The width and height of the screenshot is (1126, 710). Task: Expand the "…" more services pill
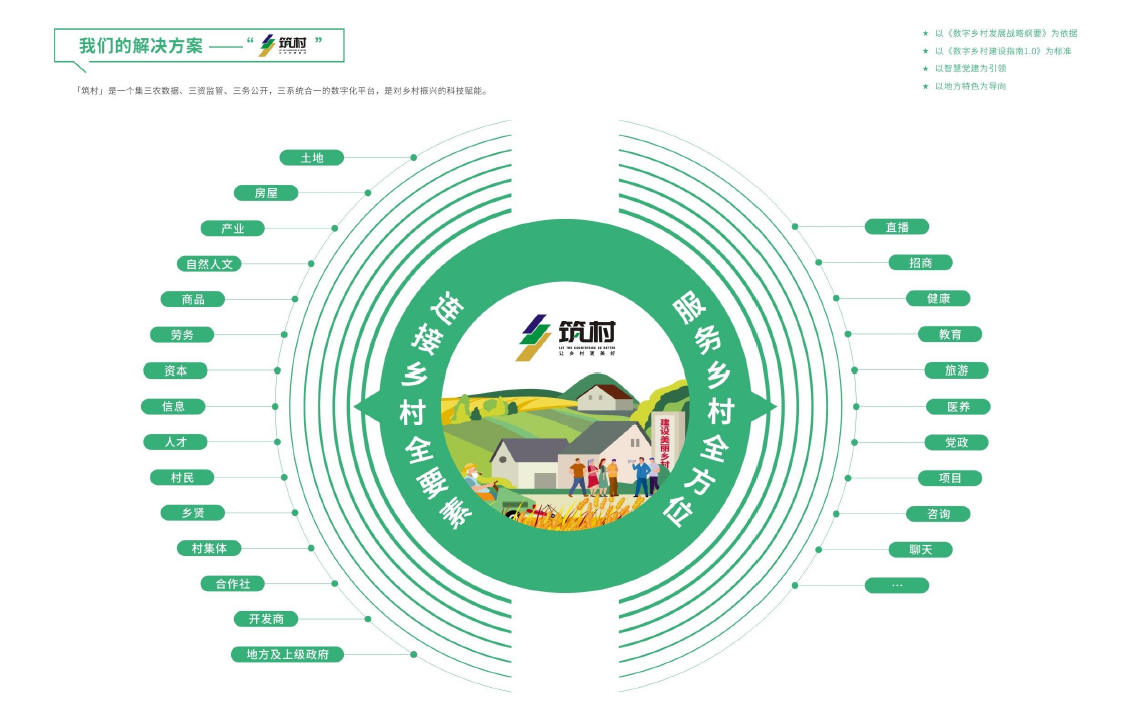(x=896, y=585)
